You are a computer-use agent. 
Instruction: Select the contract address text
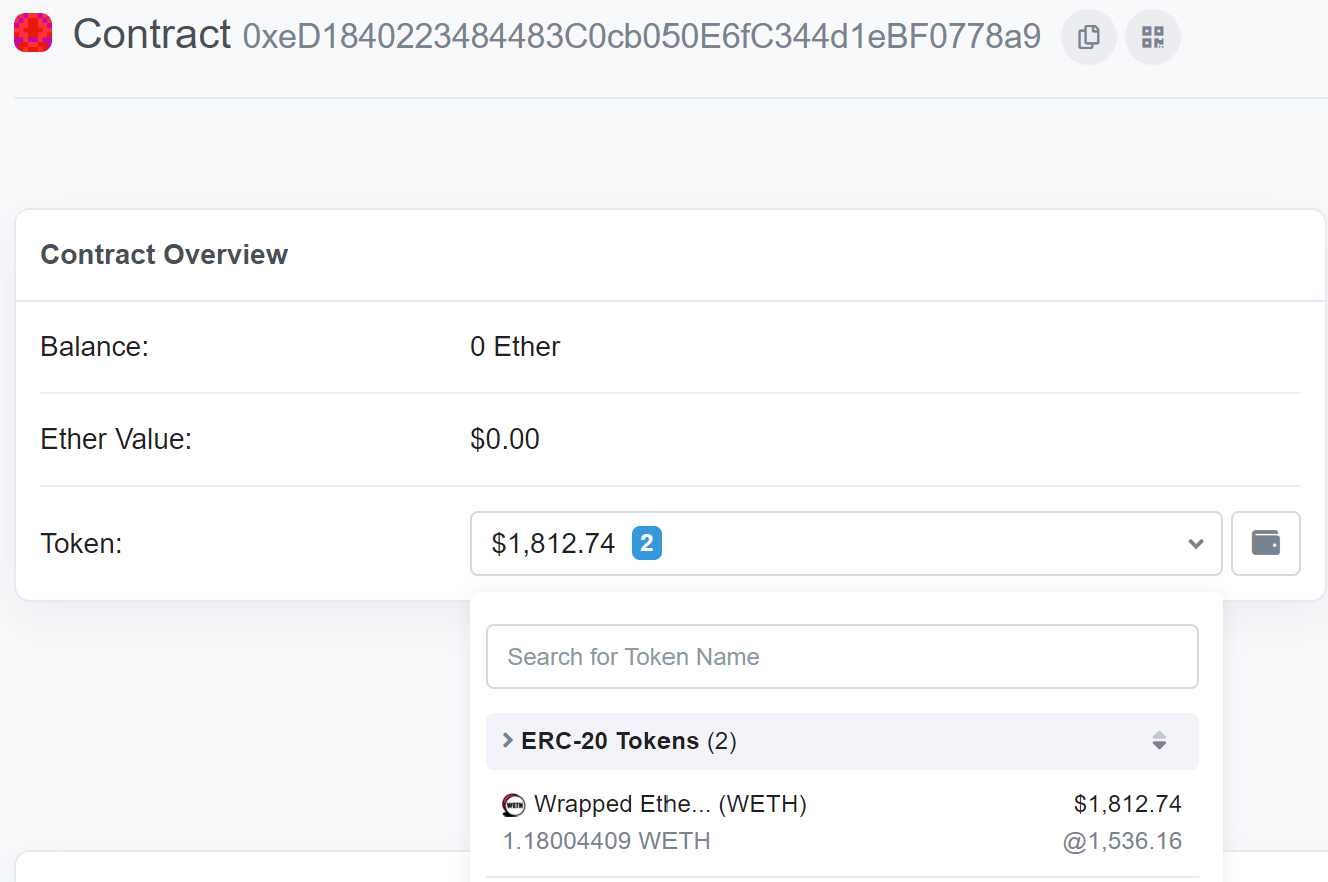click(641, 37)
